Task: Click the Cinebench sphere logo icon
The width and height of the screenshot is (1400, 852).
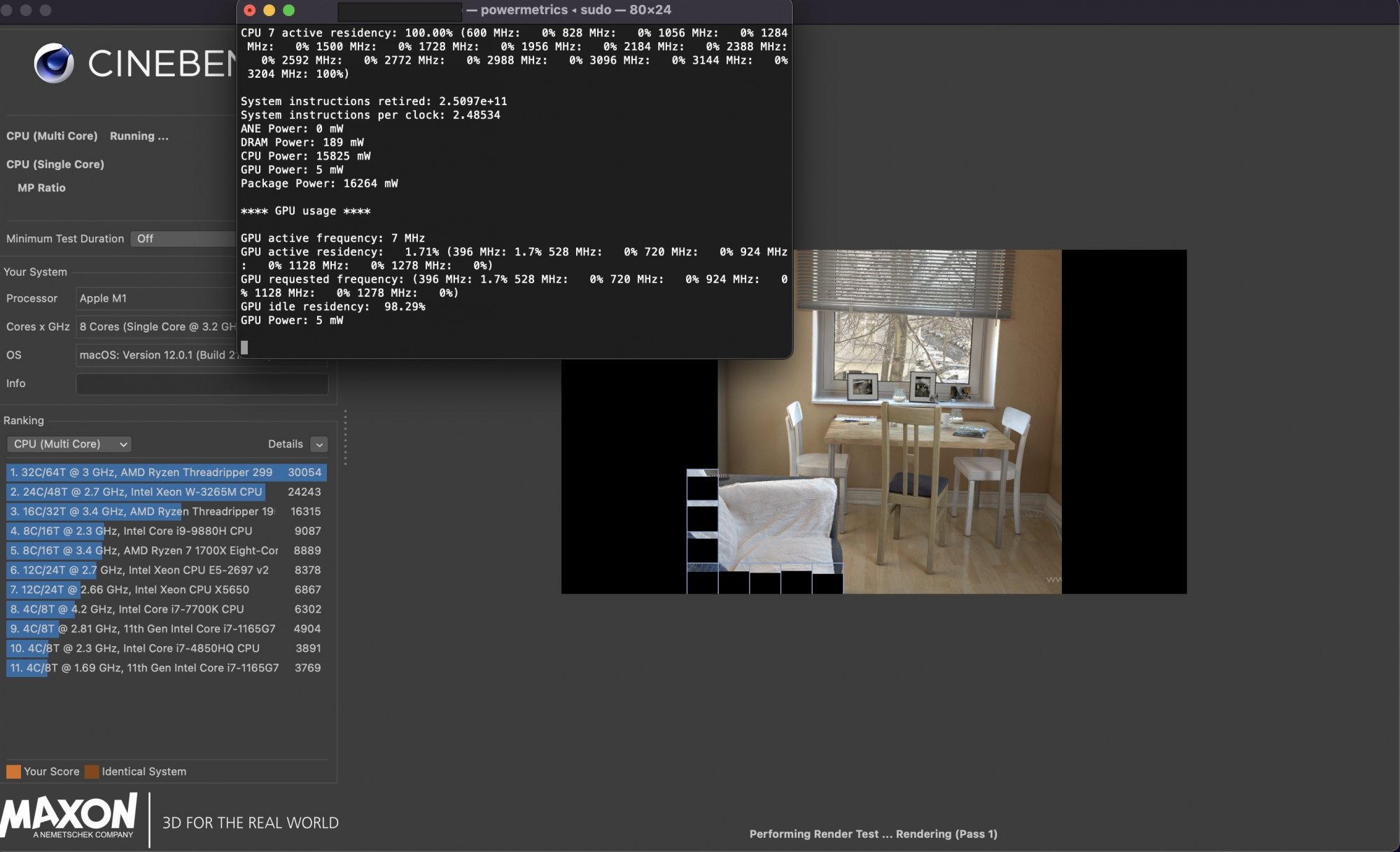Action: pos(54,63)
